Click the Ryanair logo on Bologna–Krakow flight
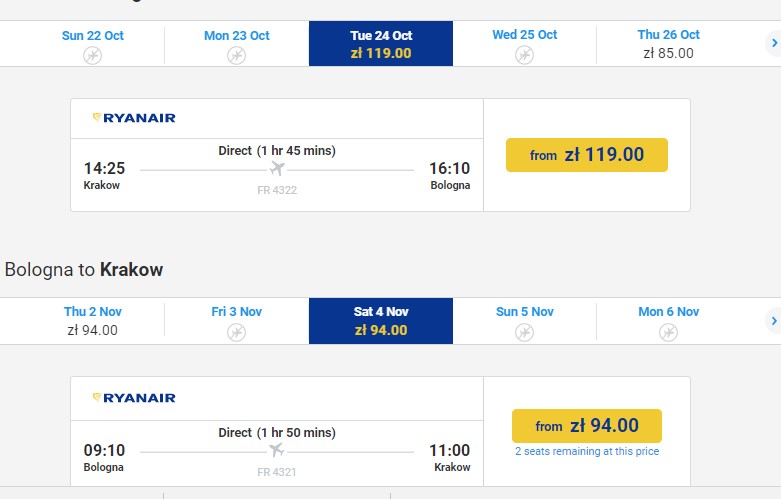The width and height of the screenshot is (781, 499). [134, 398]
